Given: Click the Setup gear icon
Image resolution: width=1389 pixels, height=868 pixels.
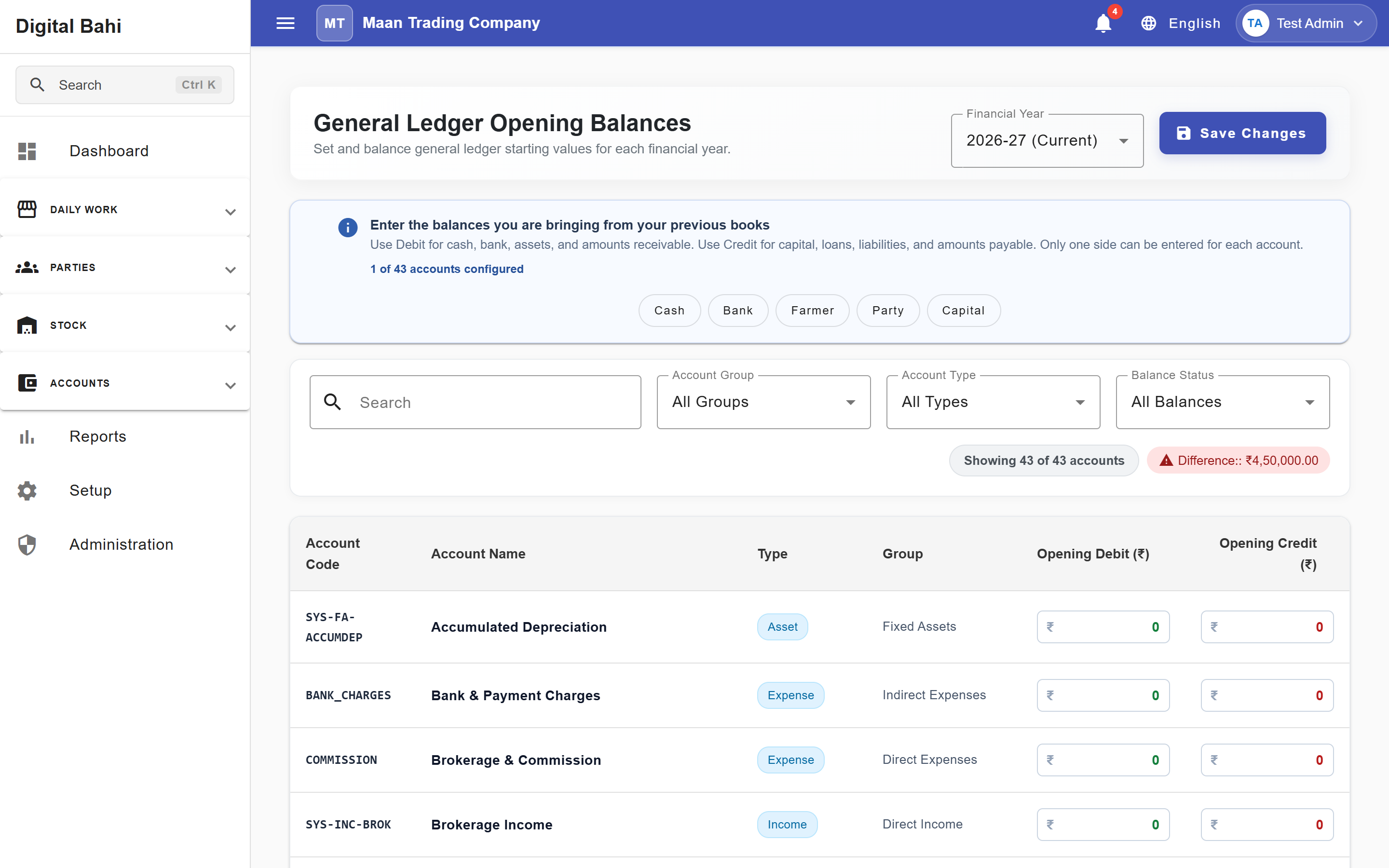Looking at the screenshot, I should click(27, 491).
